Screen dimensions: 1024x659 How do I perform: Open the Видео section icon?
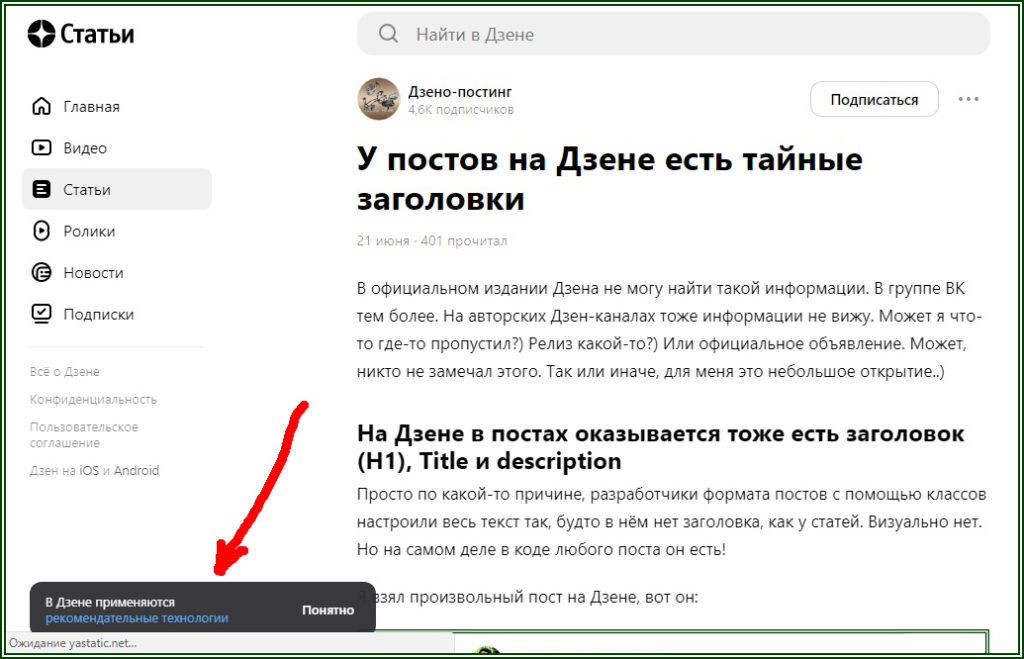(41, 147)
